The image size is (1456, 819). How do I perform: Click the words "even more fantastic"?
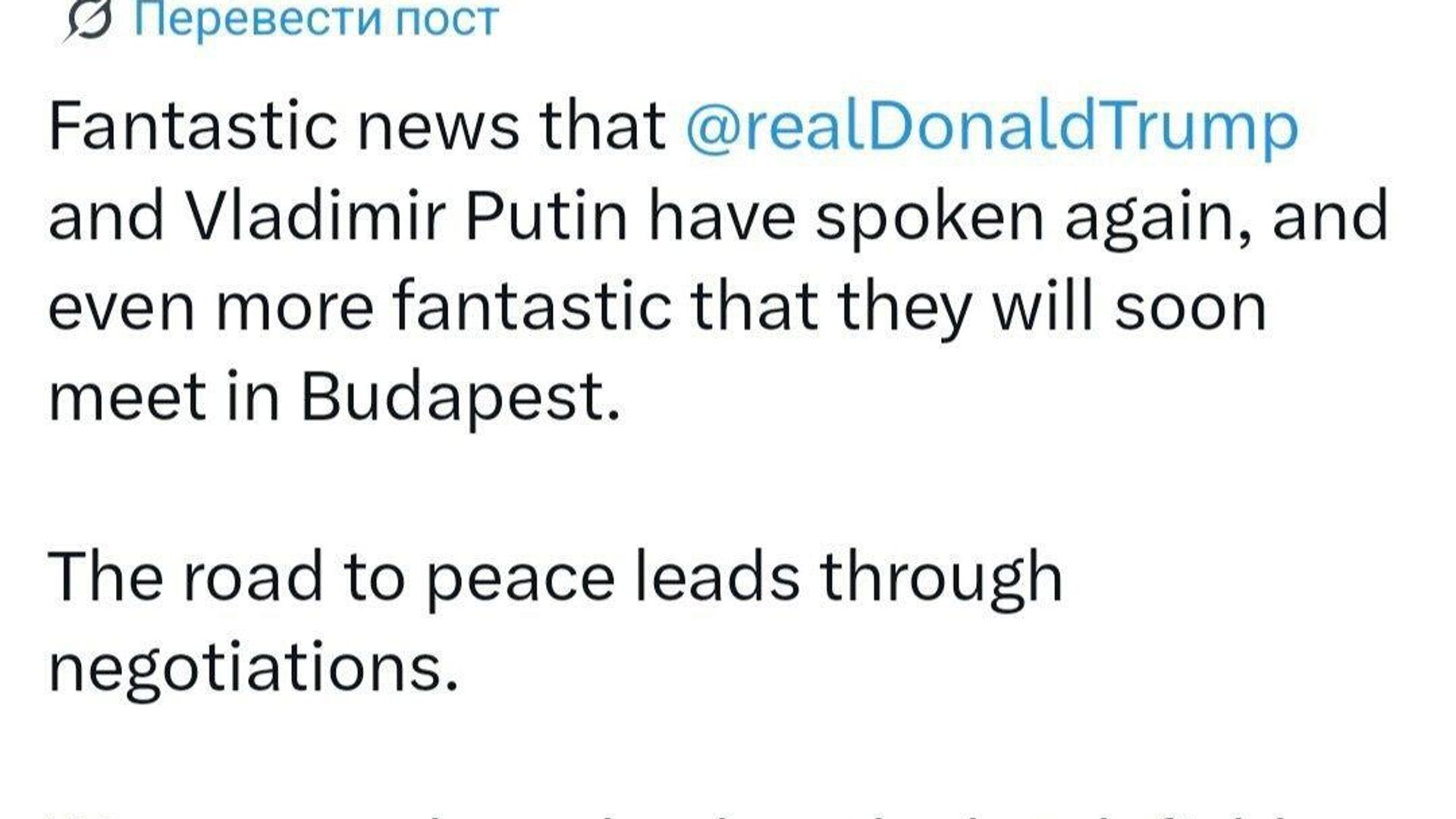point(360,308)
